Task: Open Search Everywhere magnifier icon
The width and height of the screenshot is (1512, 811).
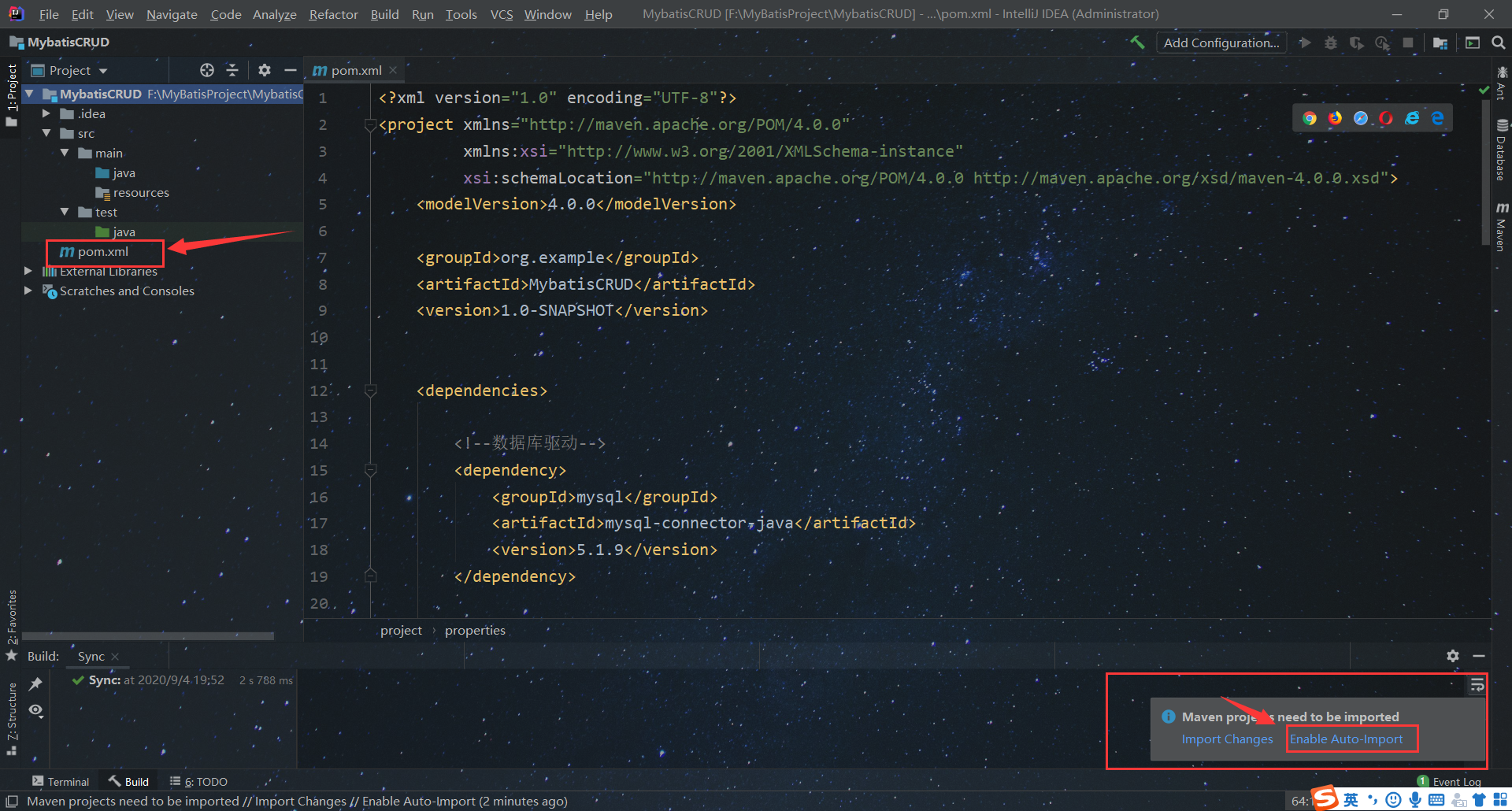Action: point(1499,43)
